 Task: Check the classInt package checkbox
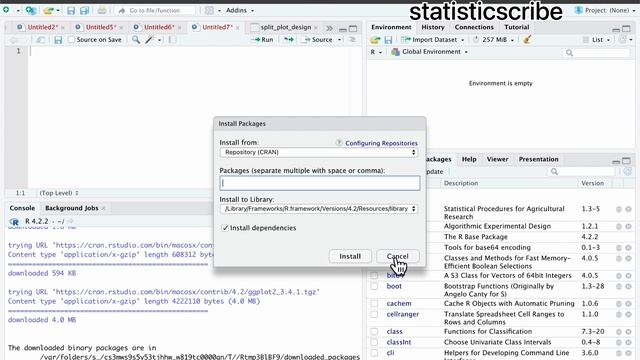click(x=374, y=342)
